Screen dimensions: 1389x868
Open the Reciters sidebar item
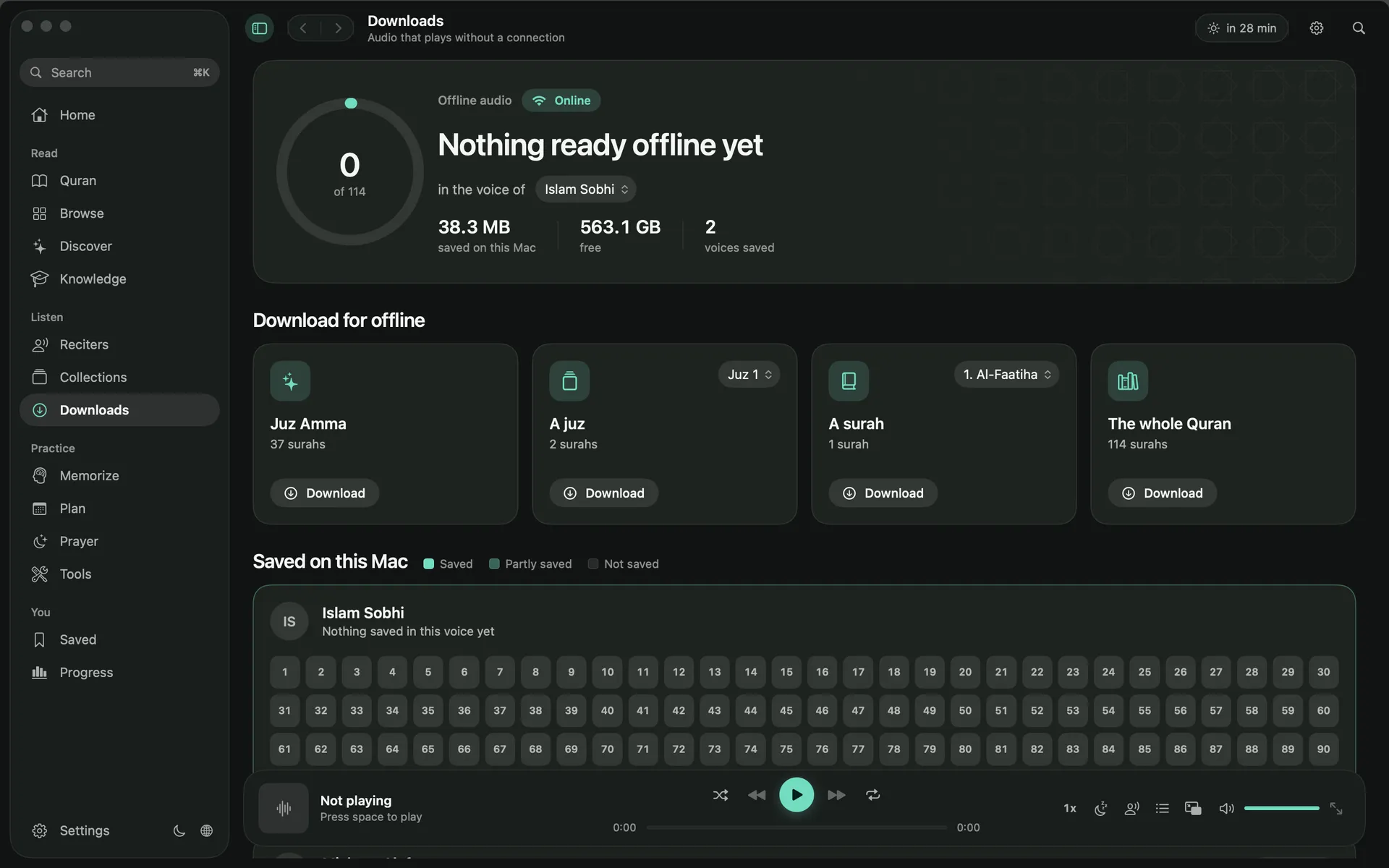(x=119, y=344)
